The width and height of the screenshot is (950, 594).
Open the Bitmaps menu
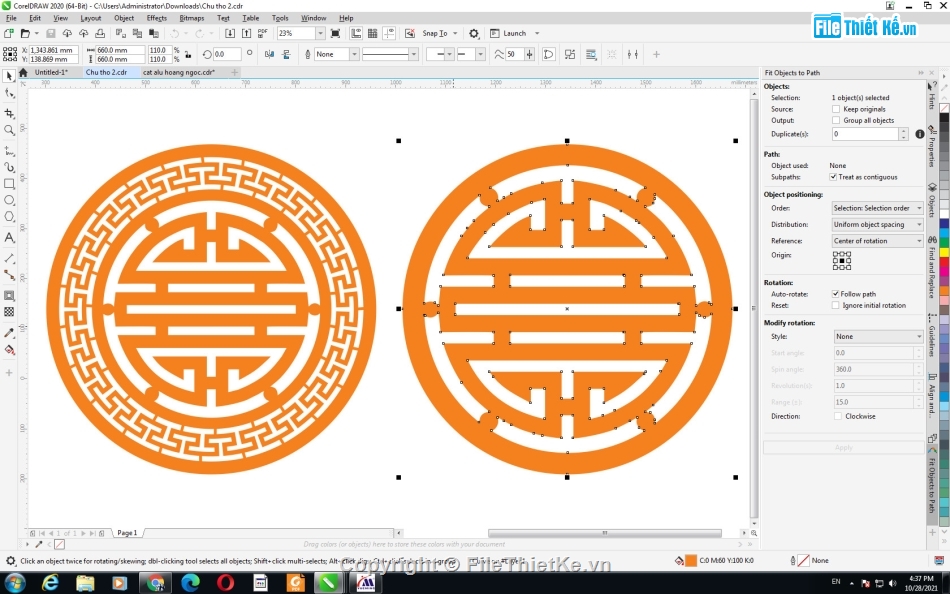coord(191,18)
